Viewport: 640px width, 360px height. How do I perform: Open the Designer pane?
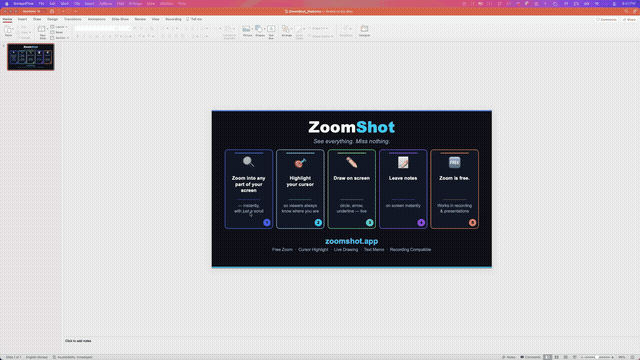(364, 31)
